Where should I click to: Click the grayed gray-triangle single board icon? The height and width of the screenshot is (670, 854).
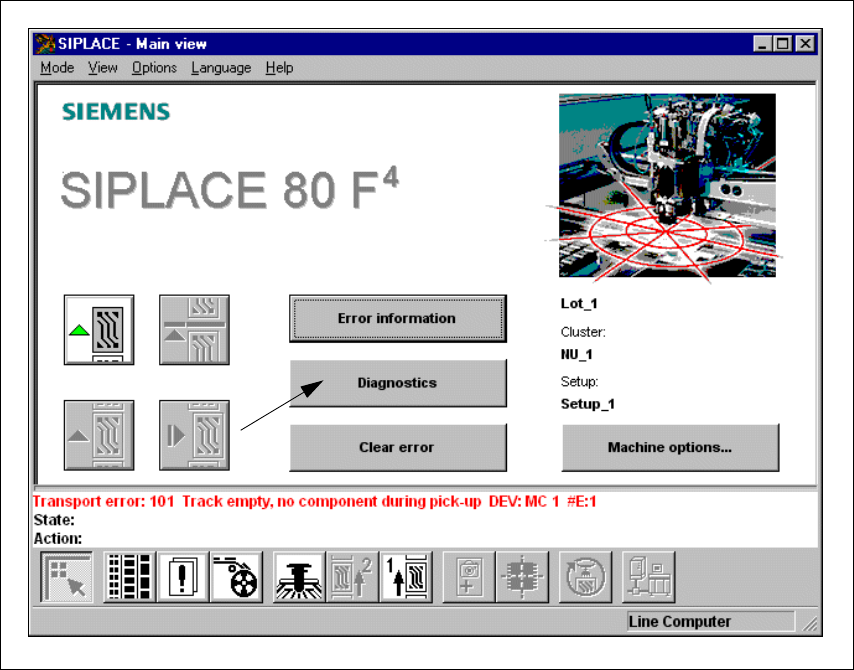(x=99, y=435)
